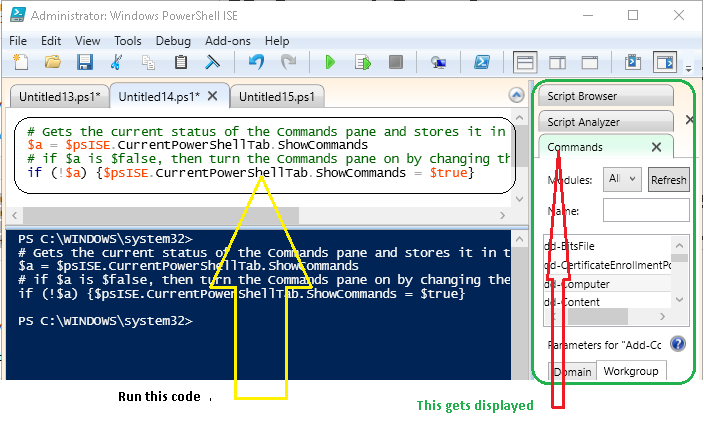Select Add-Computer in command list
The image size is (704, 431).
tap(607, 284)
